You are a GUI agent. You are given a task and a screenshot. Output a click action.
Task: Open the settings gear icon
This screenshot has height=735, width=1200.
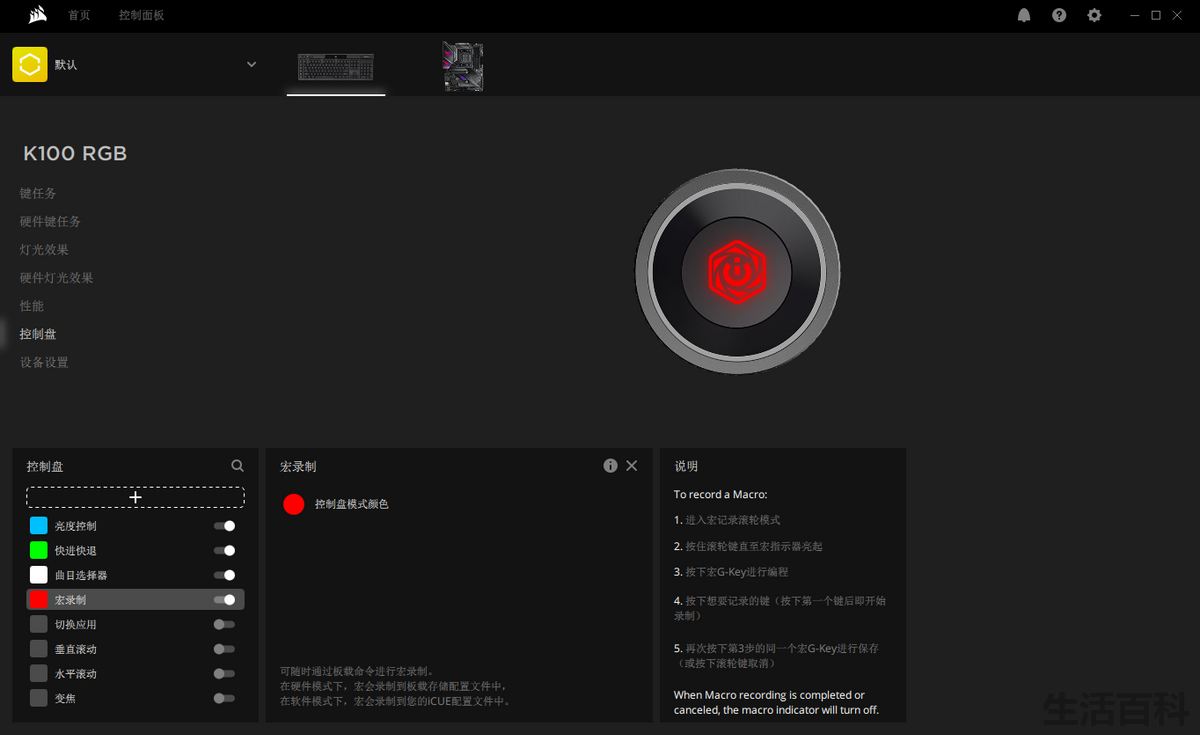[1094, 15]
